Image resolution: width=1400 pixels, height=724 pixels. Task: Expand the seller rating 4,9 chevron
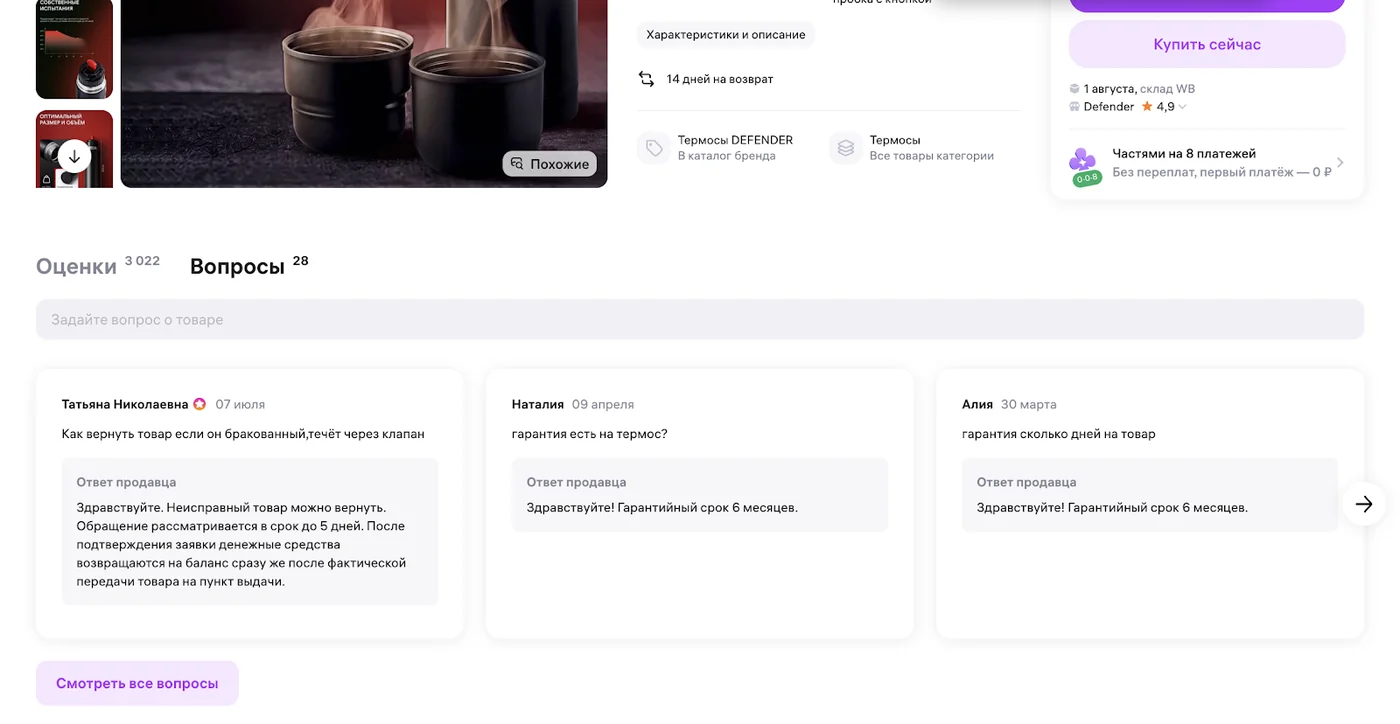pyautogui.click(x=1182, y=107)
